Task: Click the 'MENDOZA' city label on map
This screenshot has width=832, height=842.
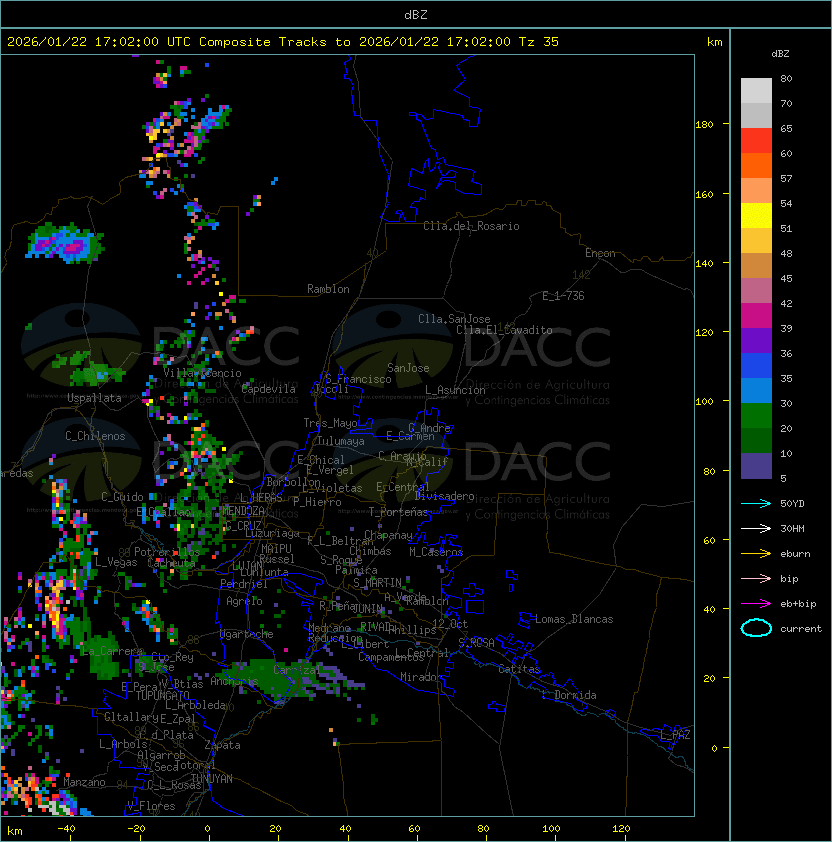Action: point(243,510)
